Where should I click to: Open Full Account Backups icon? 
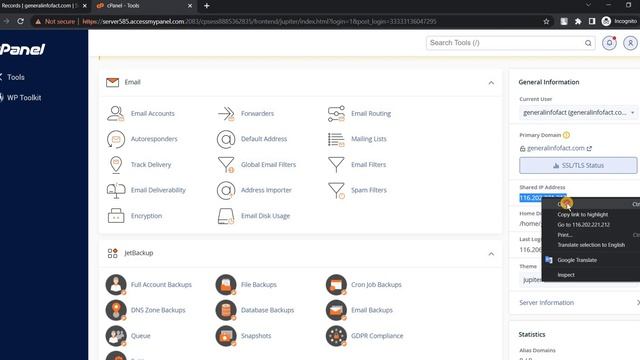[x=116, y=284]
